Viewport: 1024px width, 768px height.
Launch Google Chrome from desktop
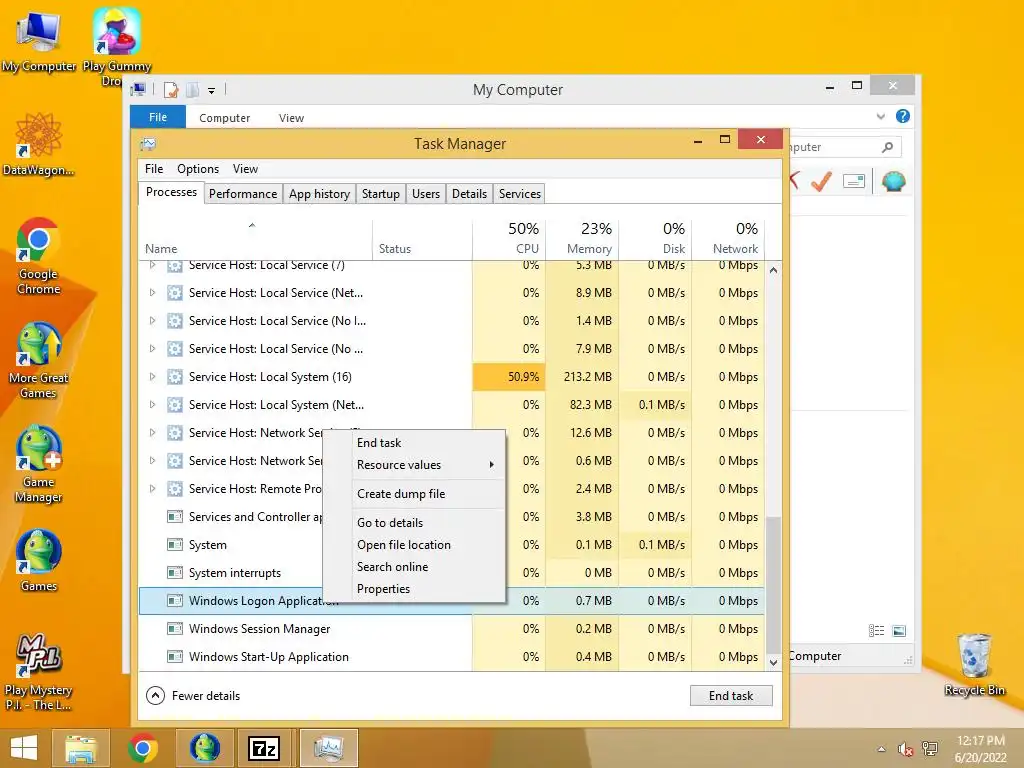click(x=39, y=256)
